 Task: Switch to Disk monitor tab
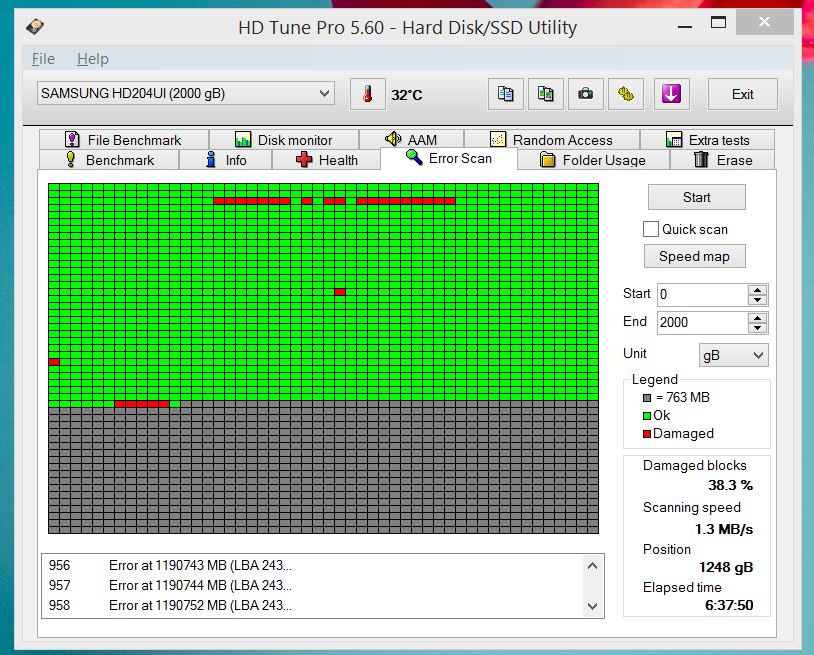pos(284,140)
